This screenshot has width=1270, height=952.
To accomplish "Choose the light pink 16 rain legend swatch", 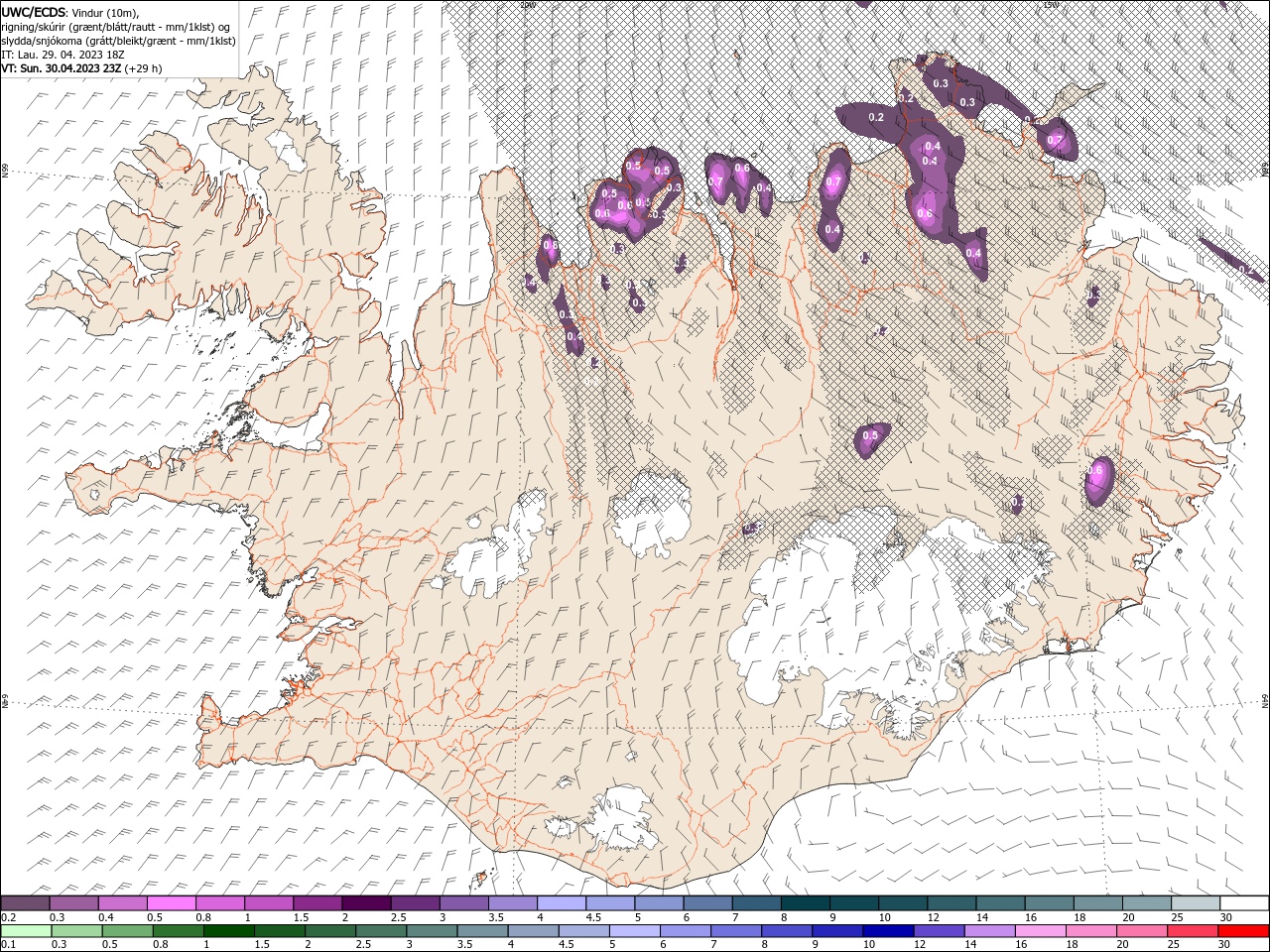I will click(1041, 931).
